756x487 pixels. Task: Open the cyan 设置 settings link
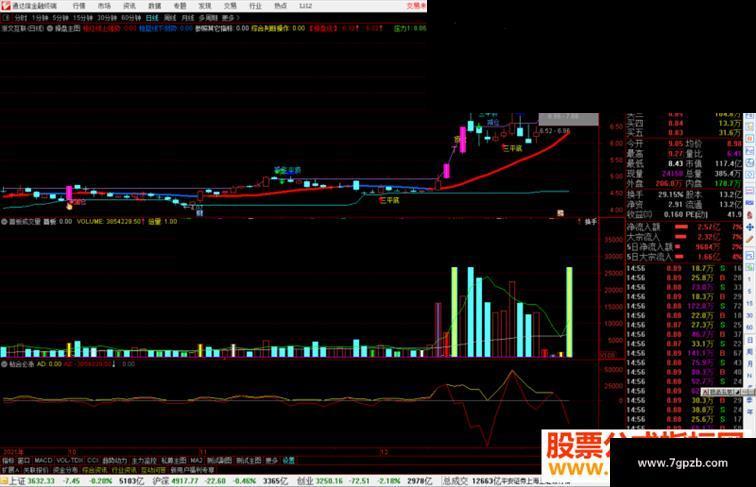click(x=288, y=460)
